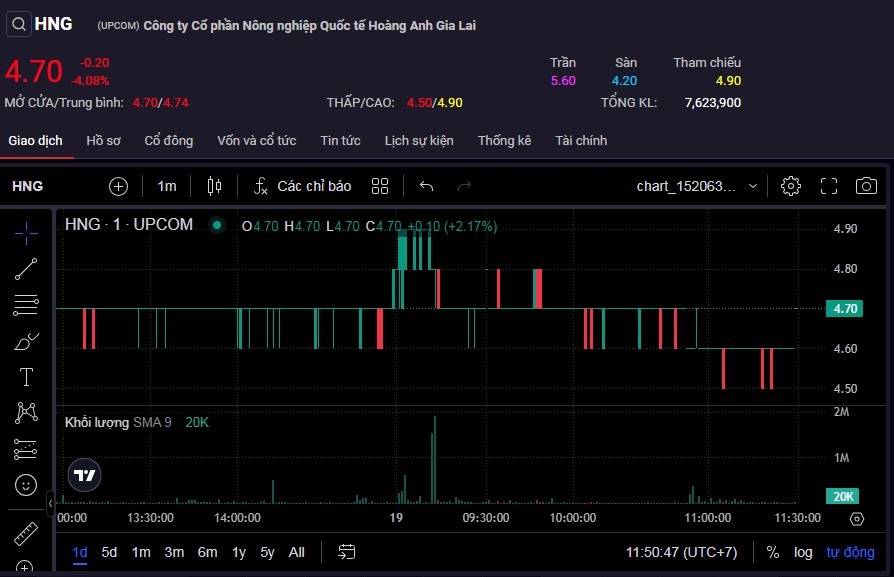Enter fullscreen chart mode
The width and height of the screenshot is (894, 577).
(x=829, y=186)
